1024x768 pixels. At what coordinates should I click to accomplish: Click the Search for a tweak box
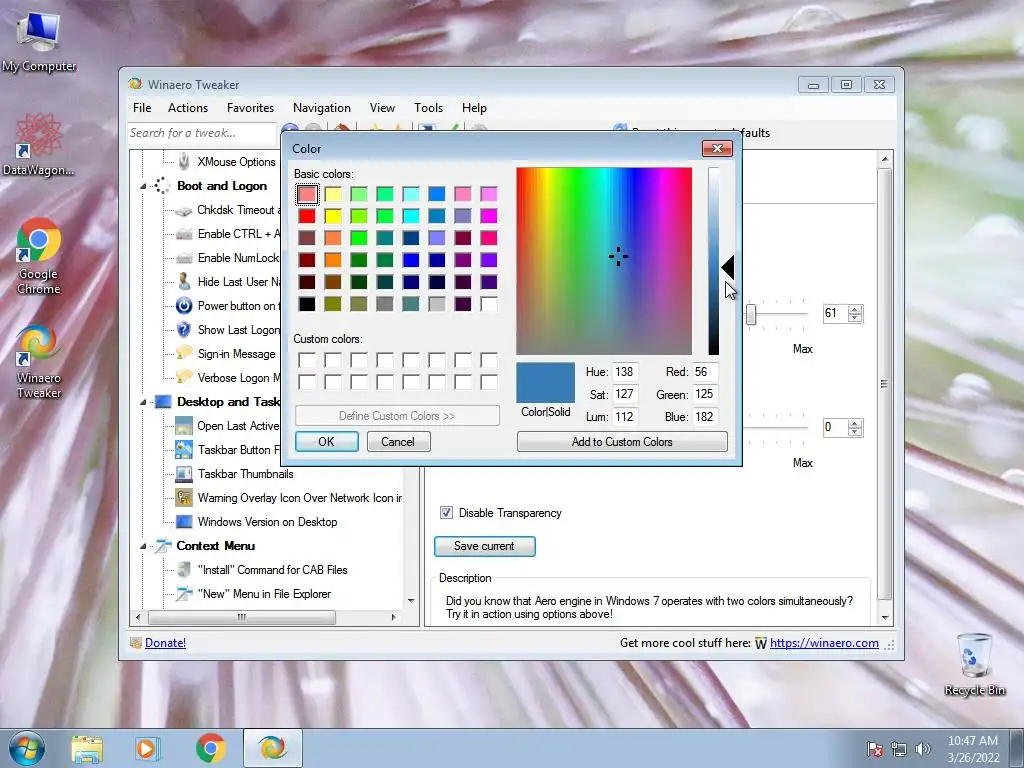tap(202, 133)
